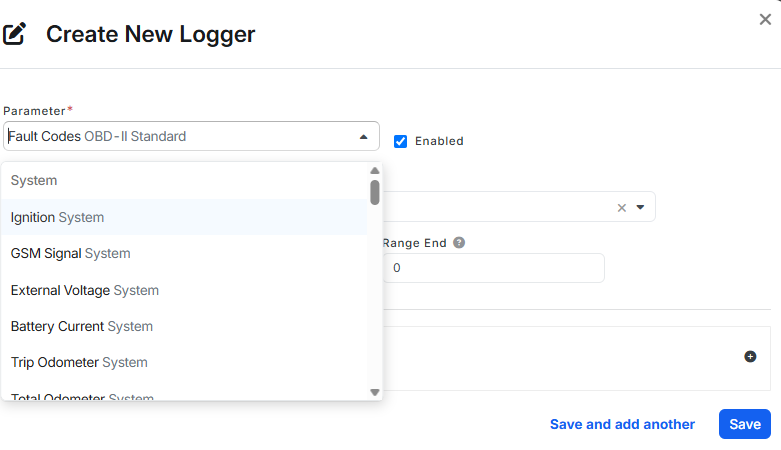This screenshot has height=450, width=781.
Task: Choose Battery Current System option
Action: (184, 326)
